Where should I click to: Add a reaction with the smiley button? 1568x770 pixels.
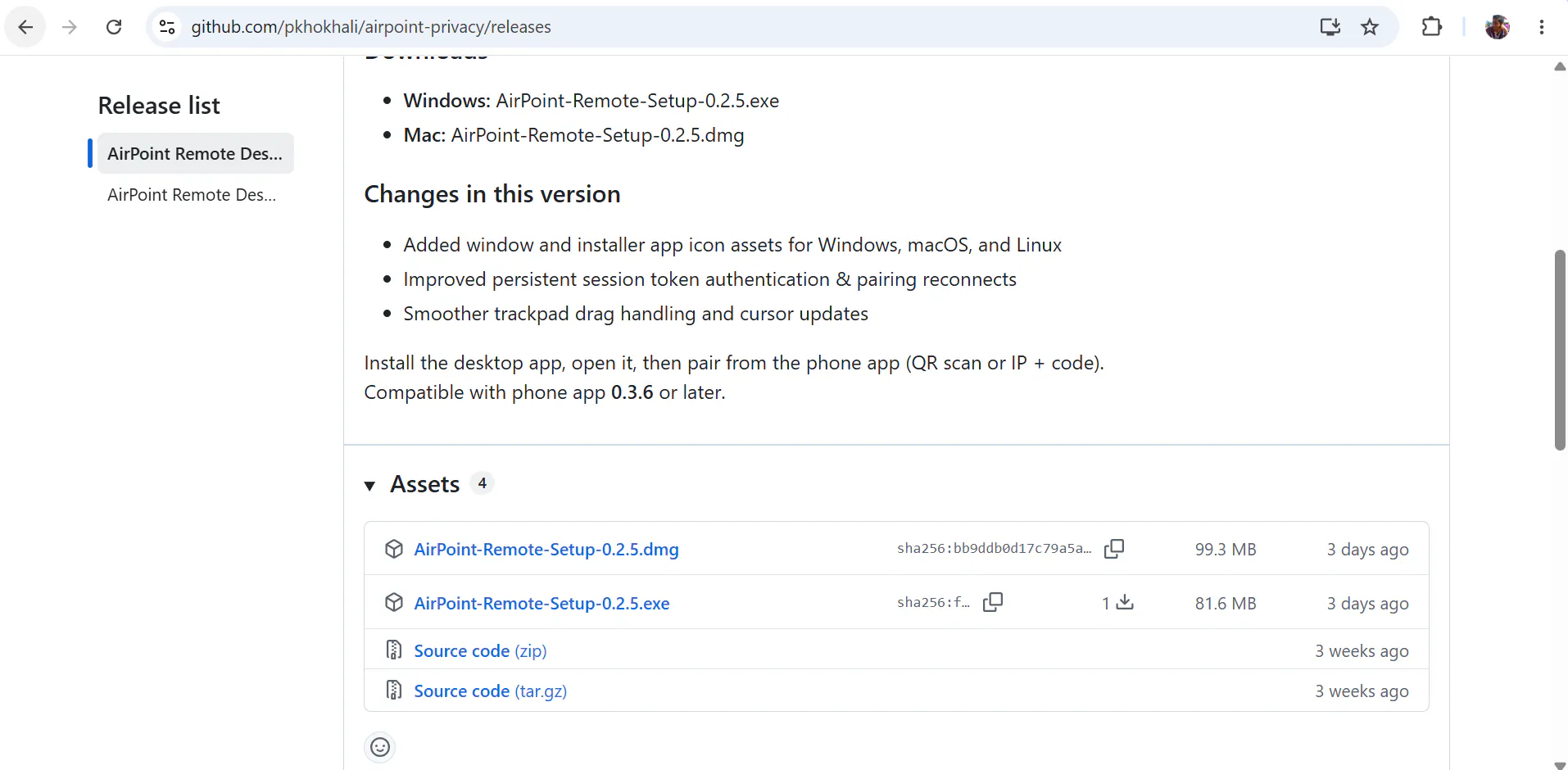pos(380,747)
